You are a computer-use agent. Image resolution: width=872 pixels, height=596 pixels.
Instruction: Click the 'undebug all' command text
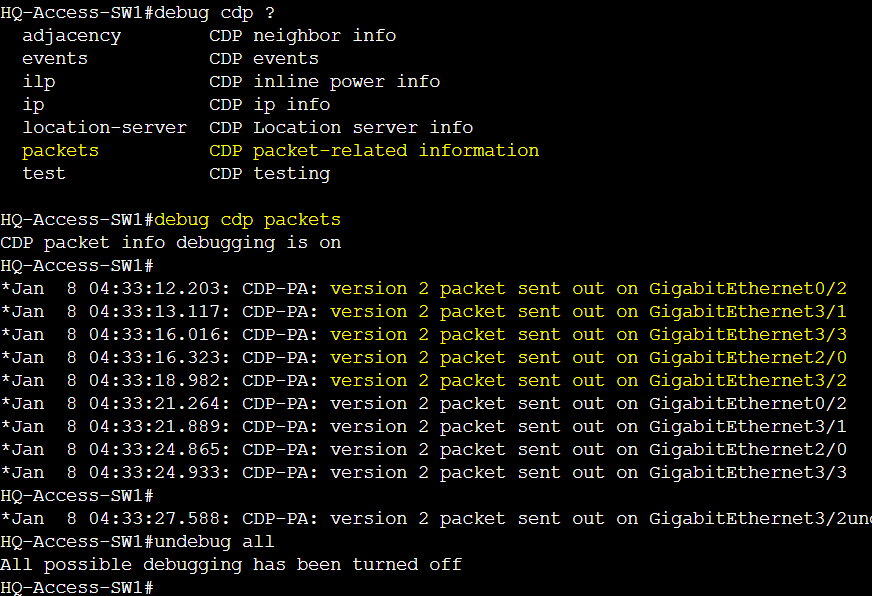tap(214, 542)
